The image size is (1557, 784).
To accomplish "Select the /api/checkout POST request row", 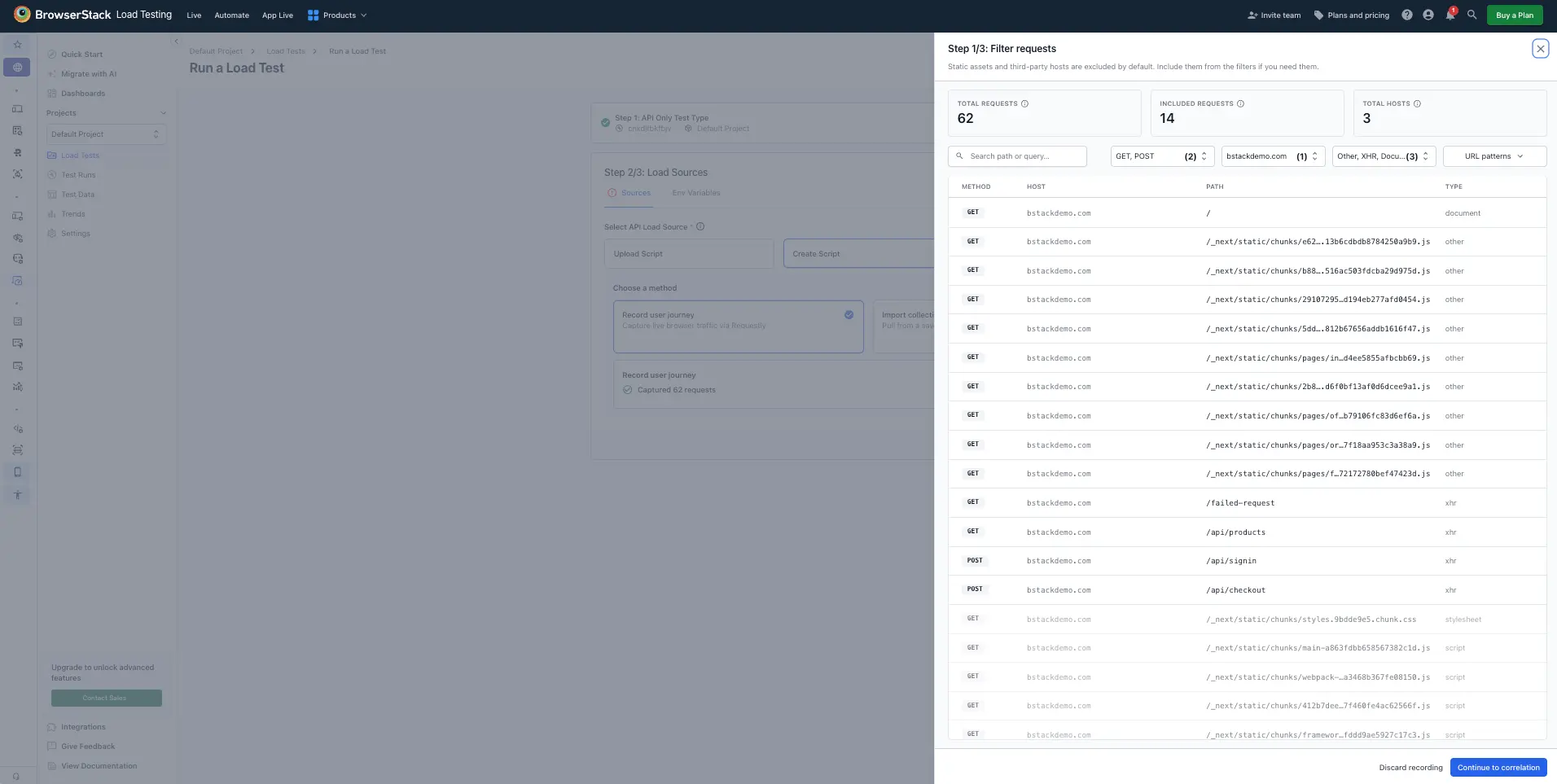I will pos(1247,589).
